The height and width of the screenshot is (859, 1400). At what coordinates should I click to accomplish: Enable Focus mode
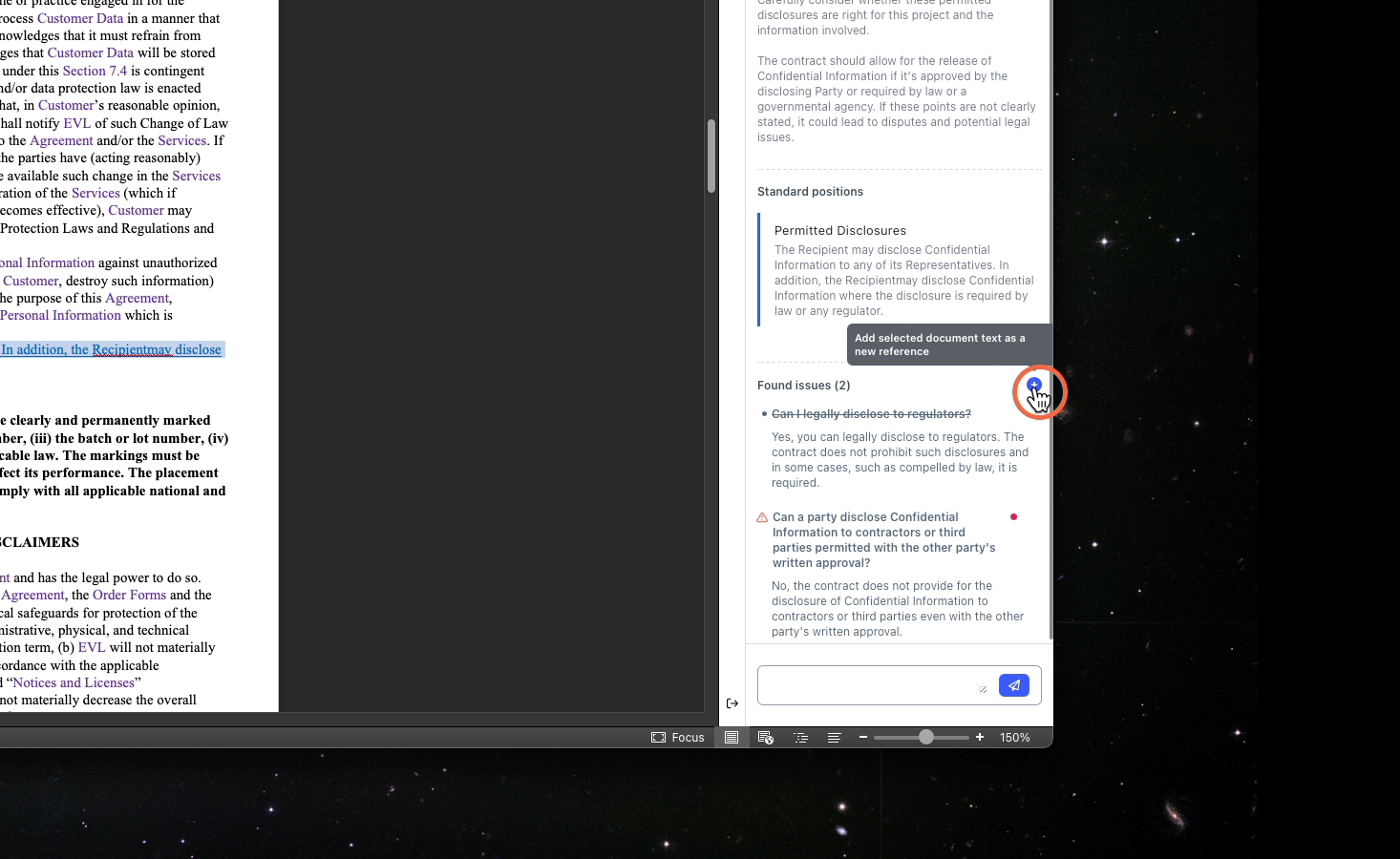pyautogui.click(x=678, y=737)
